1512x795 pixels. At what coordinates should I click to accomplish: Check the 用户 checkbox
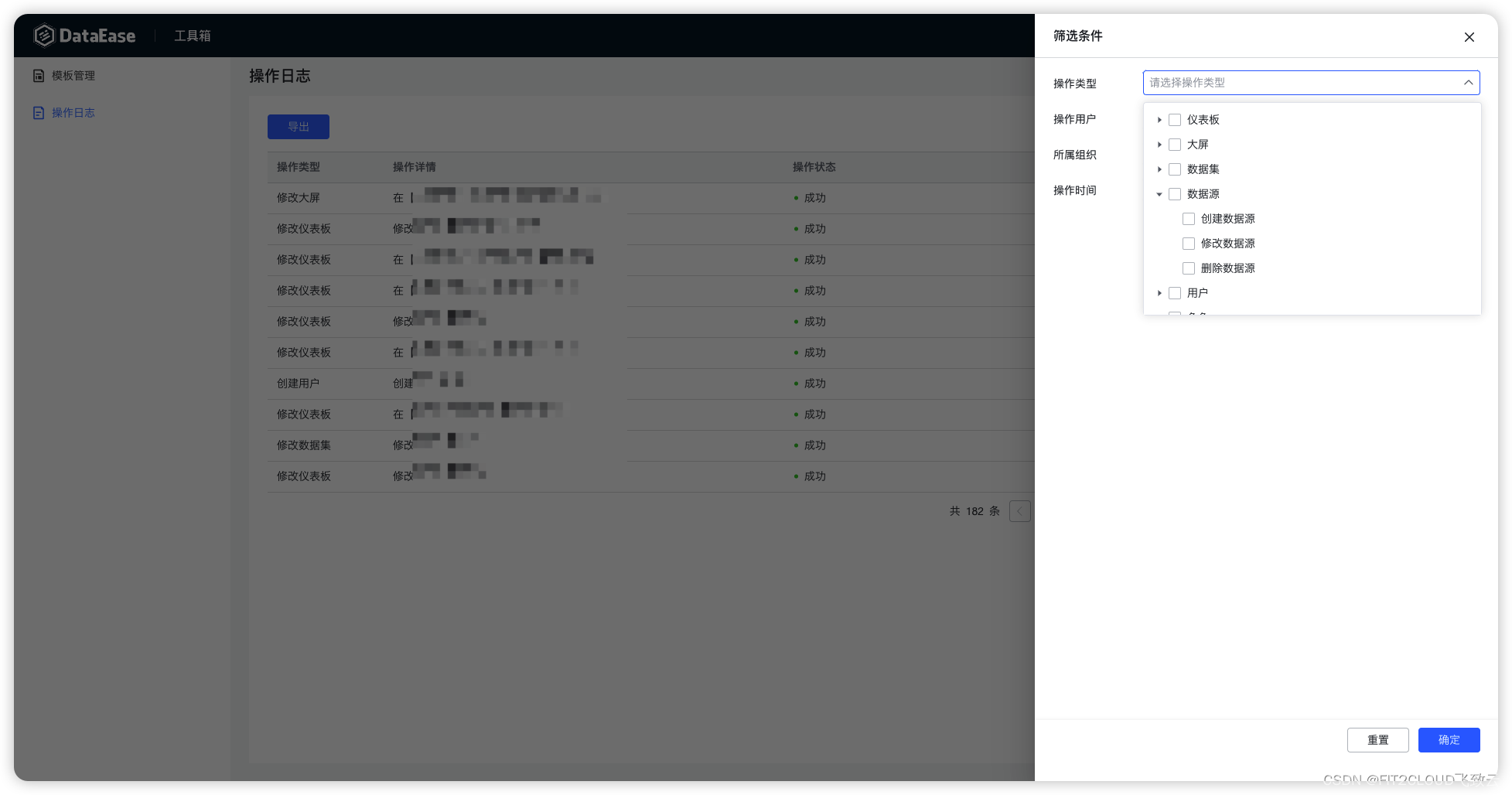click(x=1175, y=293)
